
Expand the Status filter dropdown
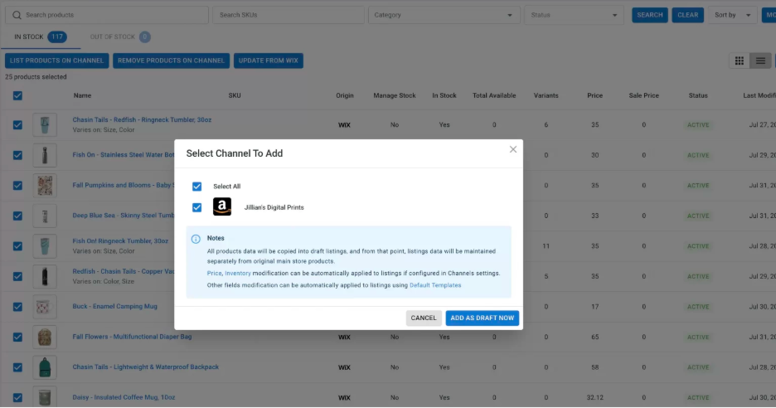tap(574, 15)
